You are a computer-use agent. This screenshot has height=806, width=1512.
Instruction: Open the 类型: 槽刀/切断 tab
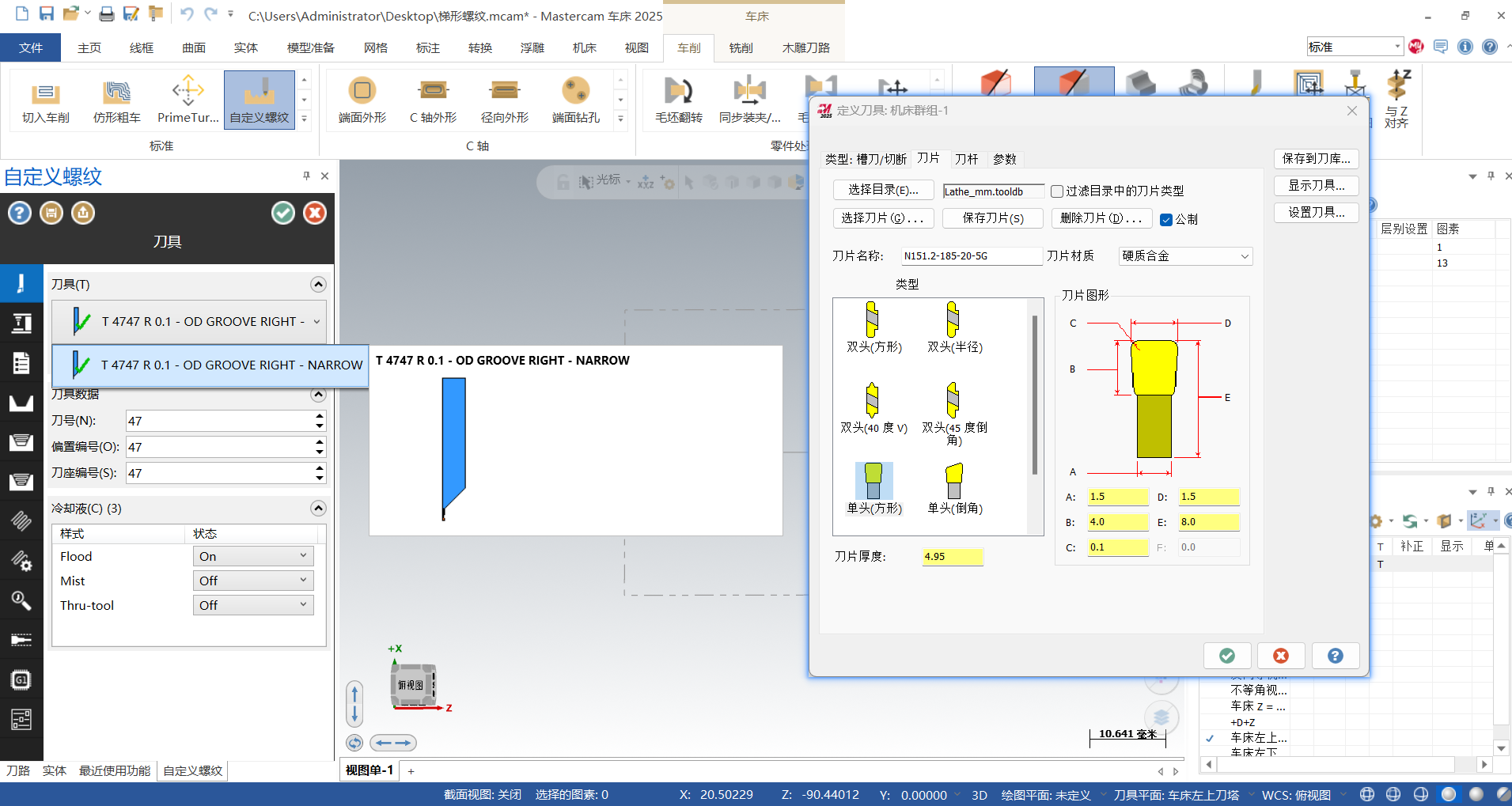866,159
